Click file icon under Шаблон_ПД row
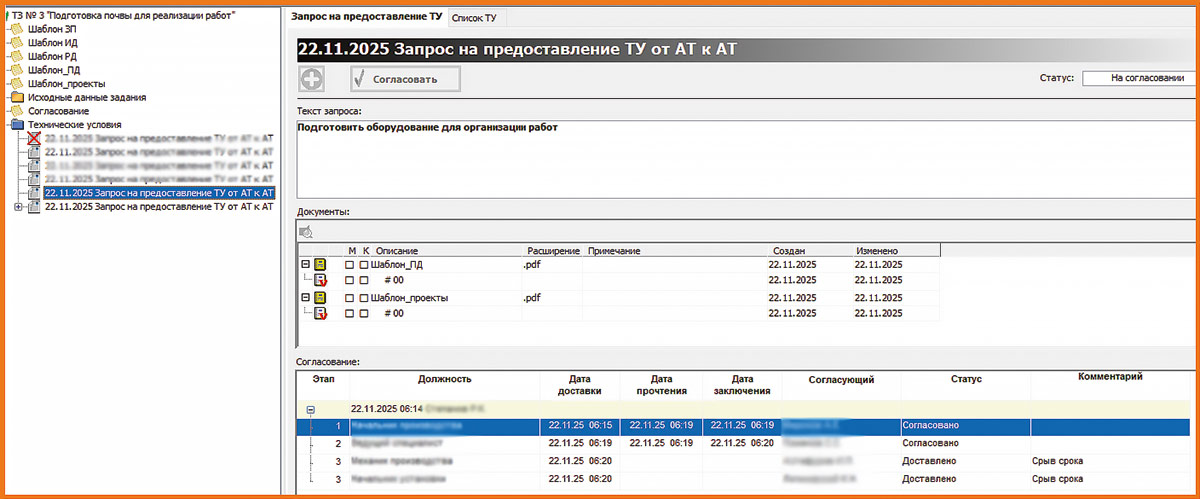This screenshot has height=499, width=1200. point(320,281)
